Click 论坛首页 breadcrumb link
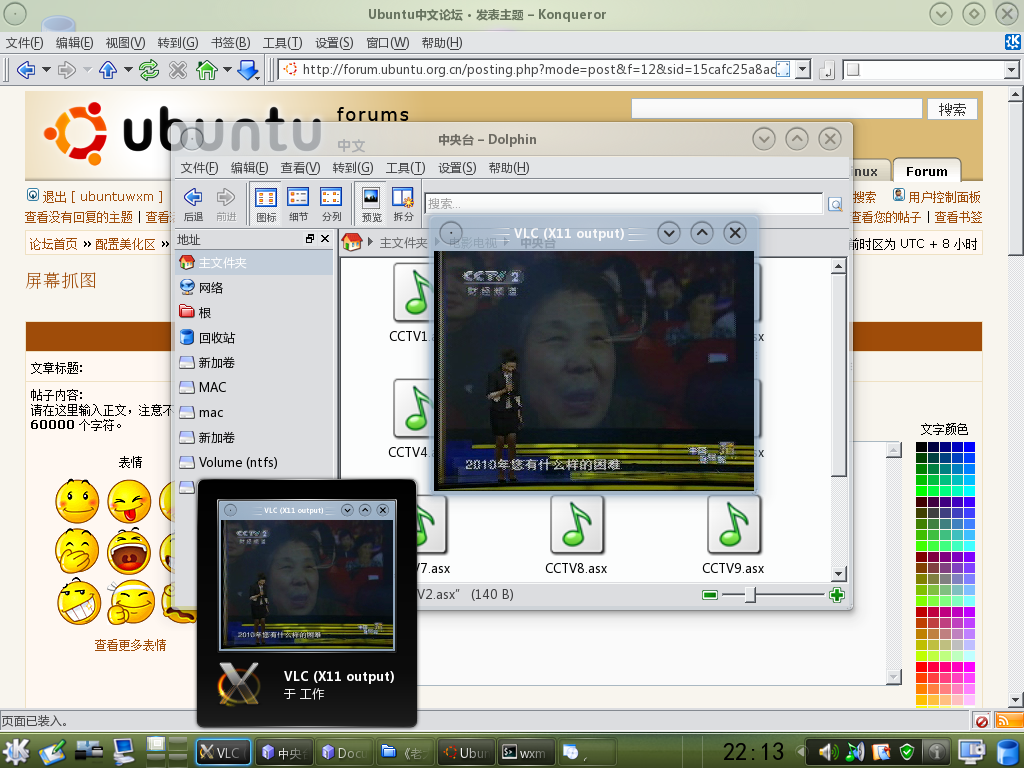Viewport: 1024px width, 768px height. [53, 244]
